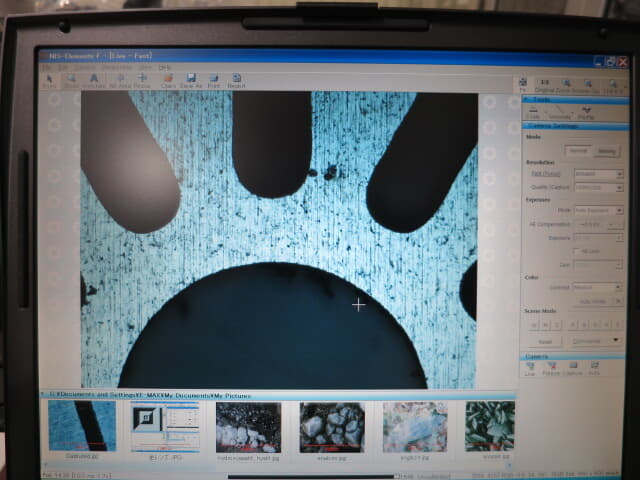Click the second thumbnail showing a screenshot
The image size is (640, 480).
(x=165, y=427)
